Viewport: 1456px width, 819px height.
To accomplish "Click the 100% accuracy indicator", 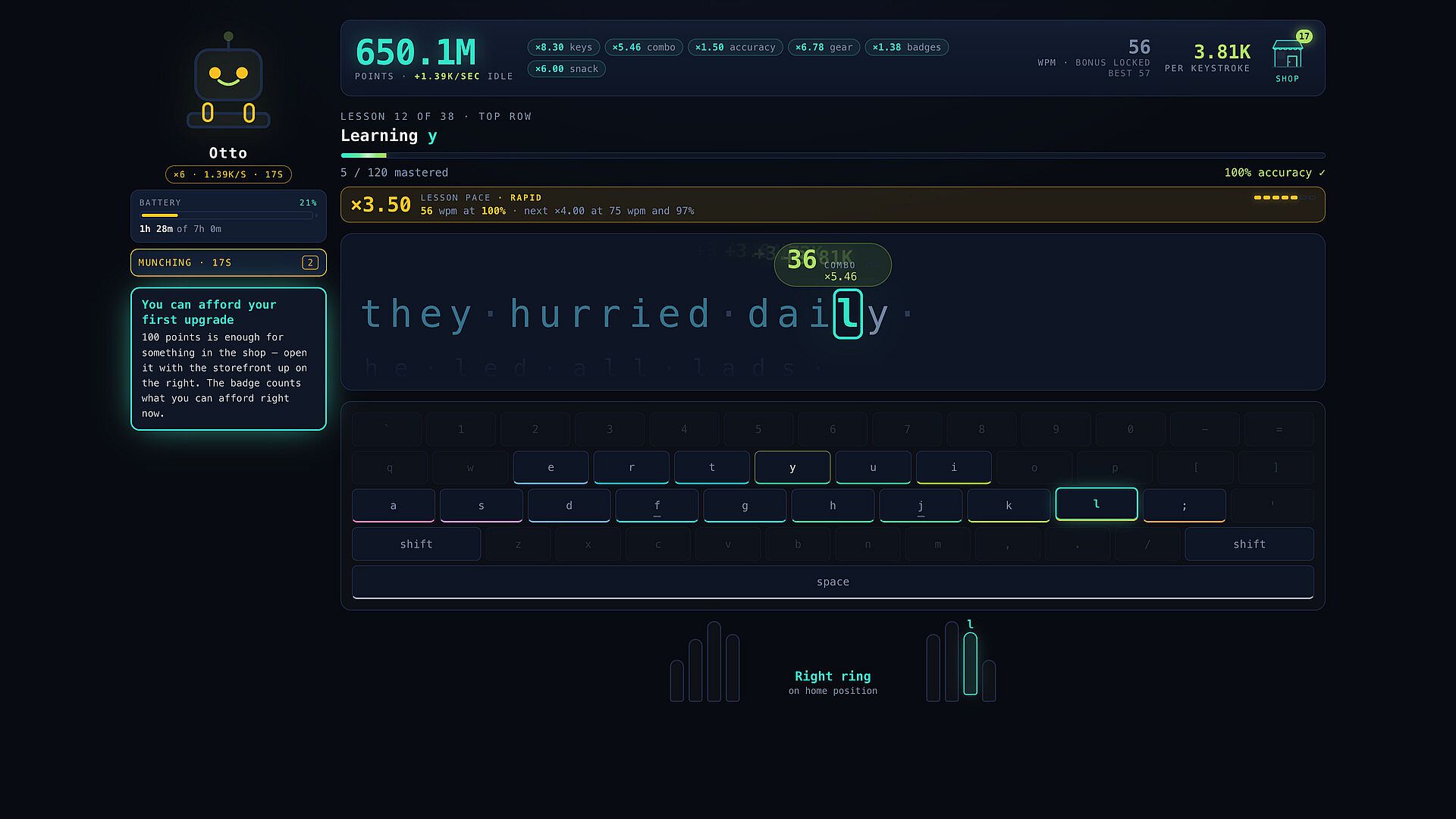I will 1275,173.
